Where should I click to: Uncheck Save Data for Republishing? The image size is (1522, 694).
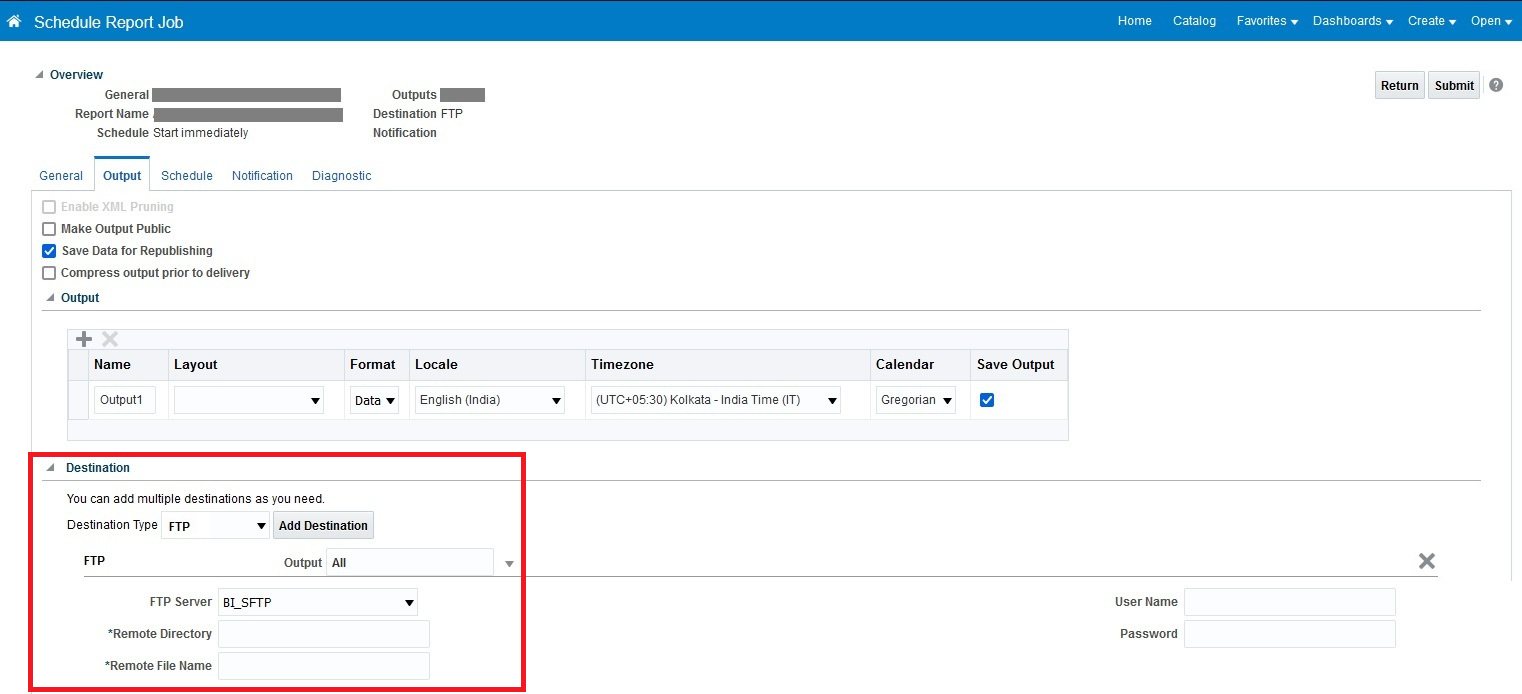[x=49, y=251]
